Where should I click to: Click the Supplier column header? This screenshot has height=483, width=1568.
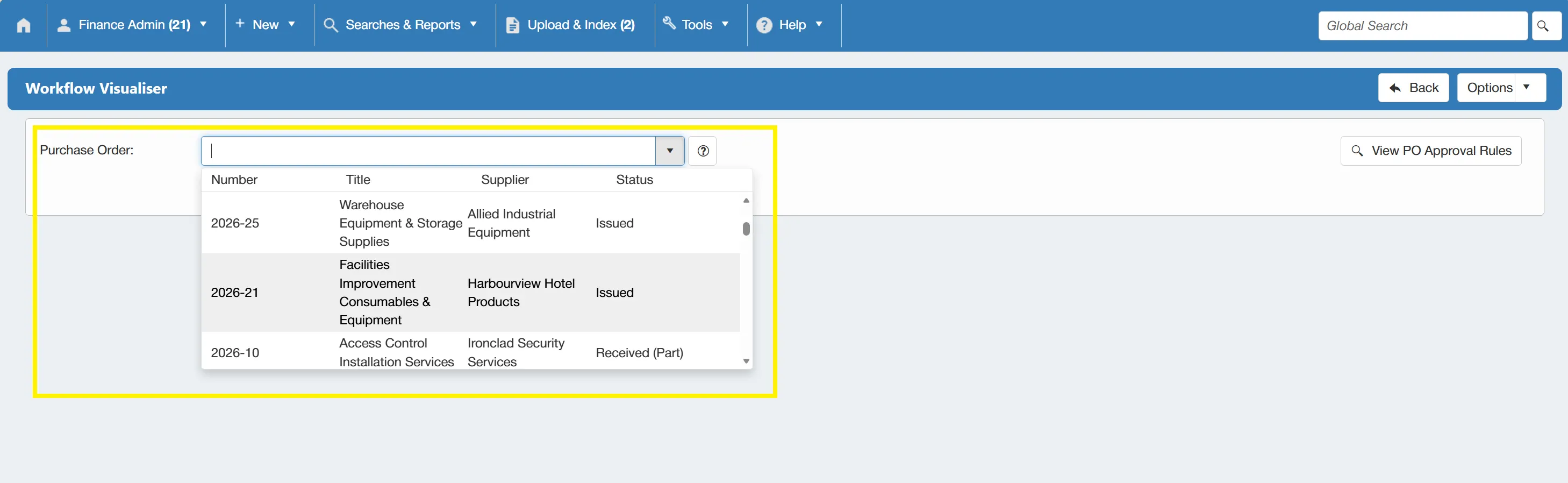(505, 180)
